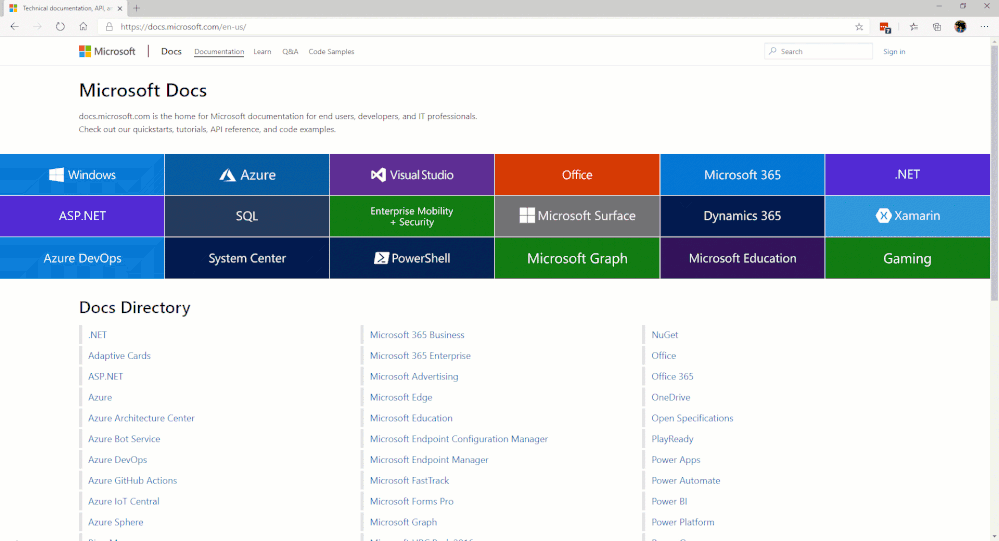999x541 pixels.
Task: Open Azure IoT Central link
Action: click(x=124, y=501)
